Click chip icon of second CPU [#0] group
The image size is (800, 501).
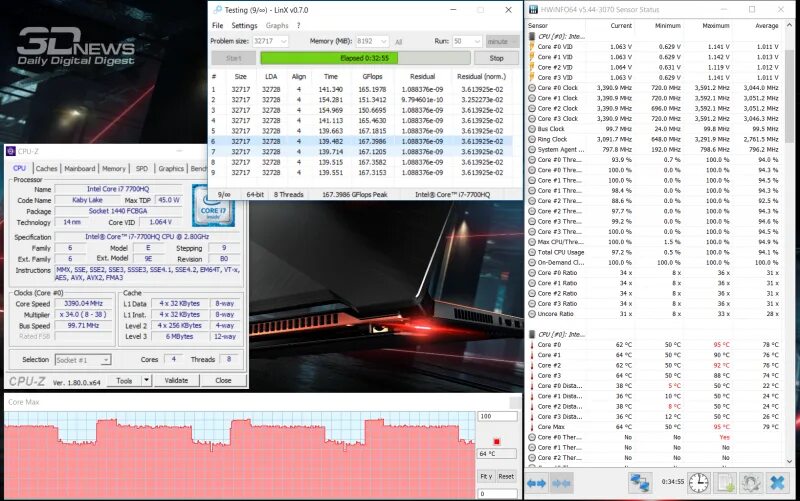point(532,334)
